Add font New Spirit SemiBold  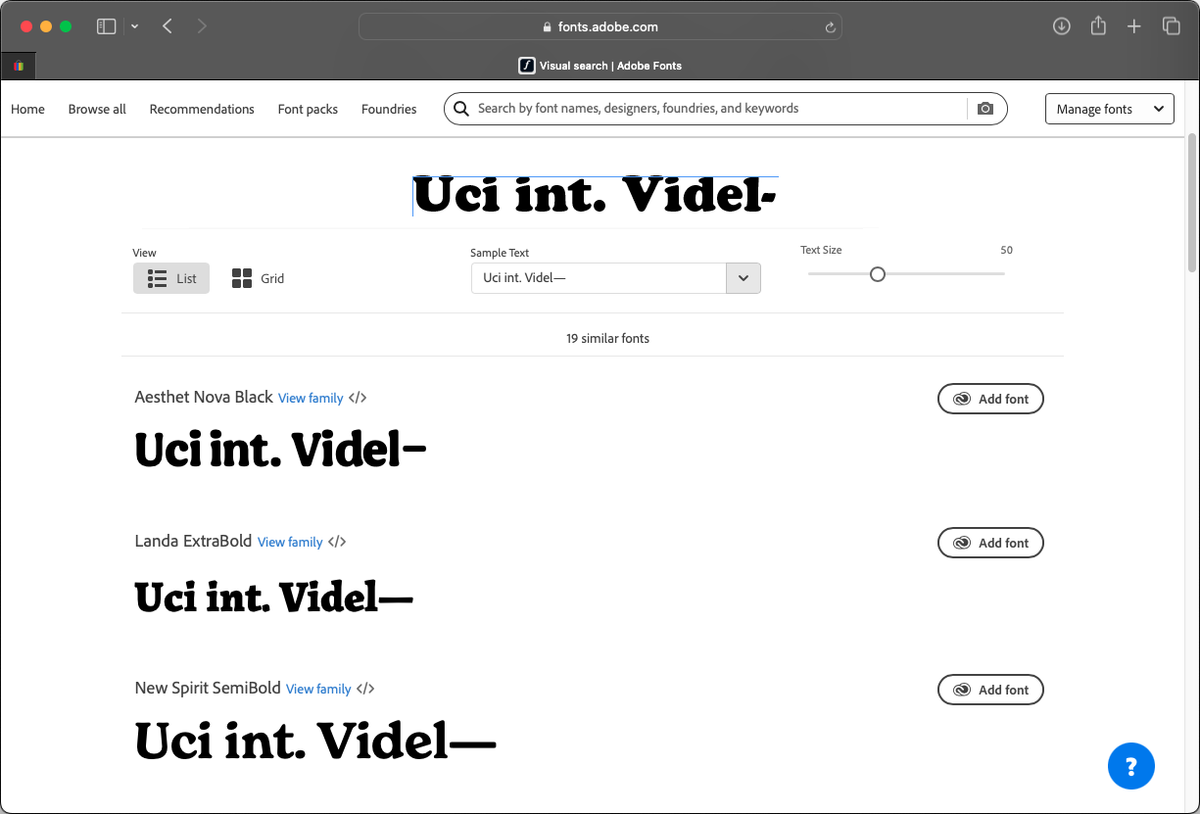coord(990,689)
